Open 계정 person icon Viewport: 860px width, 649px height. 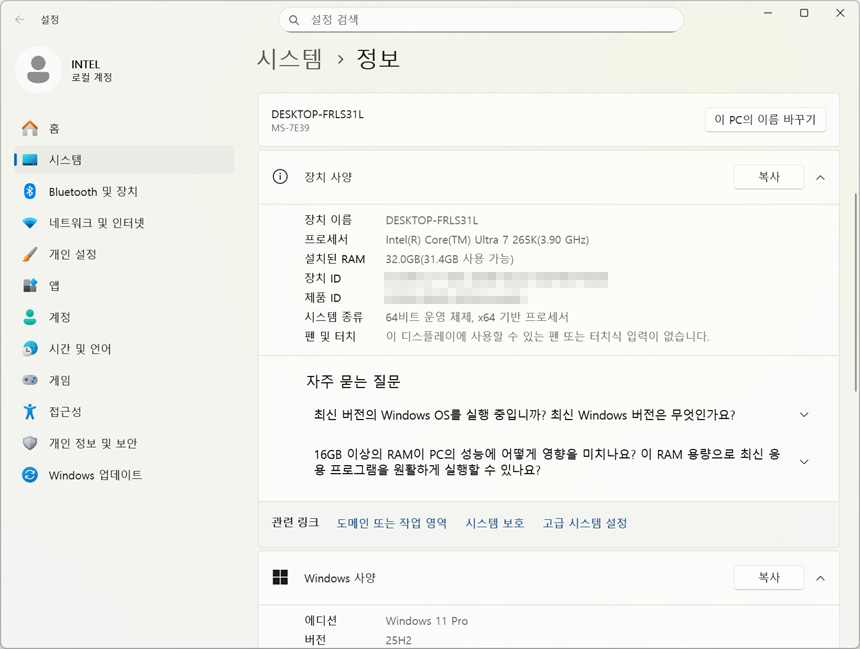tap(30, 317)
